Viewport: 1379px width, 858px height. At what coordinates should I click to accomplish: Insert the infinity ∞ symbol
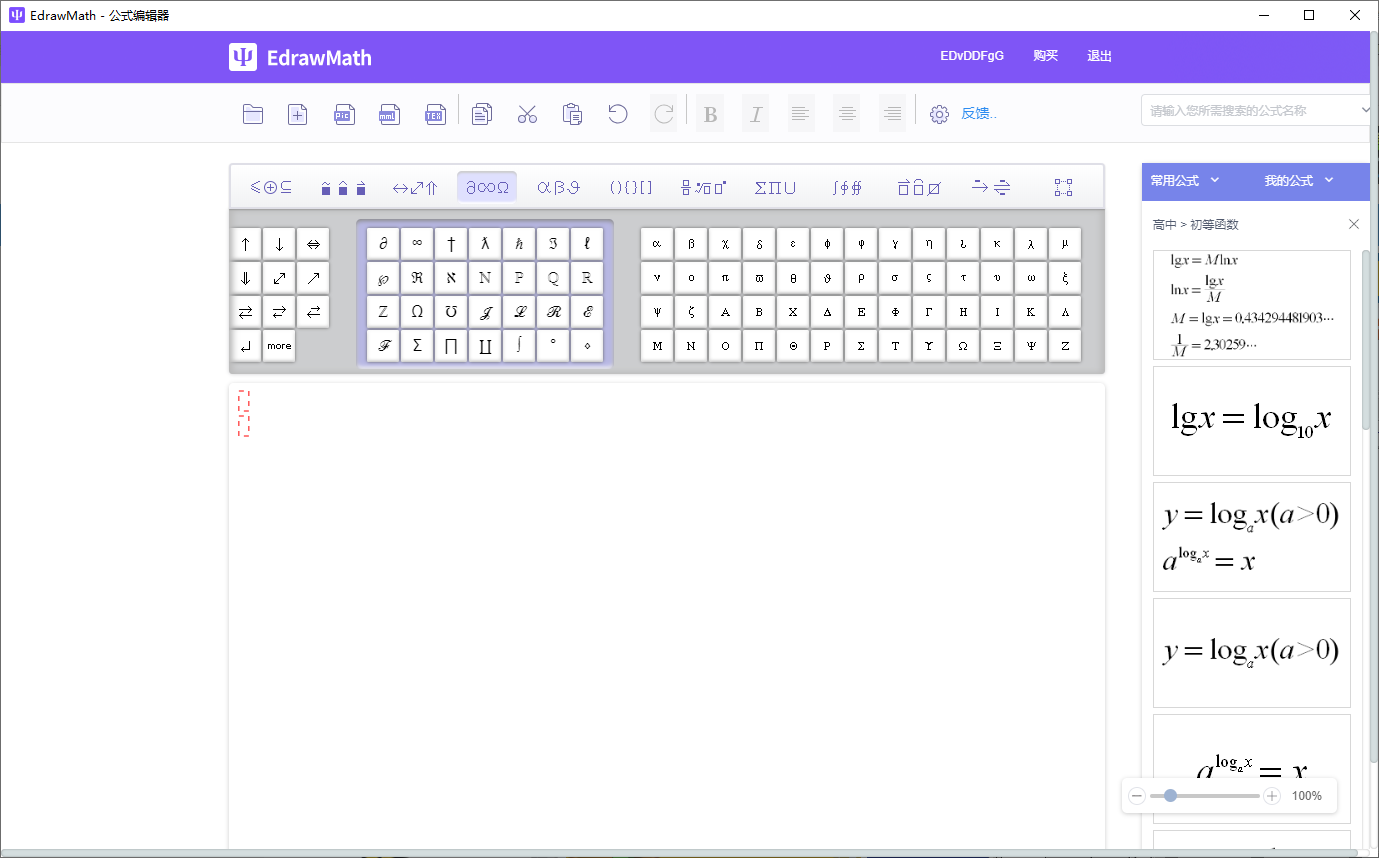(x=417, y=243)
